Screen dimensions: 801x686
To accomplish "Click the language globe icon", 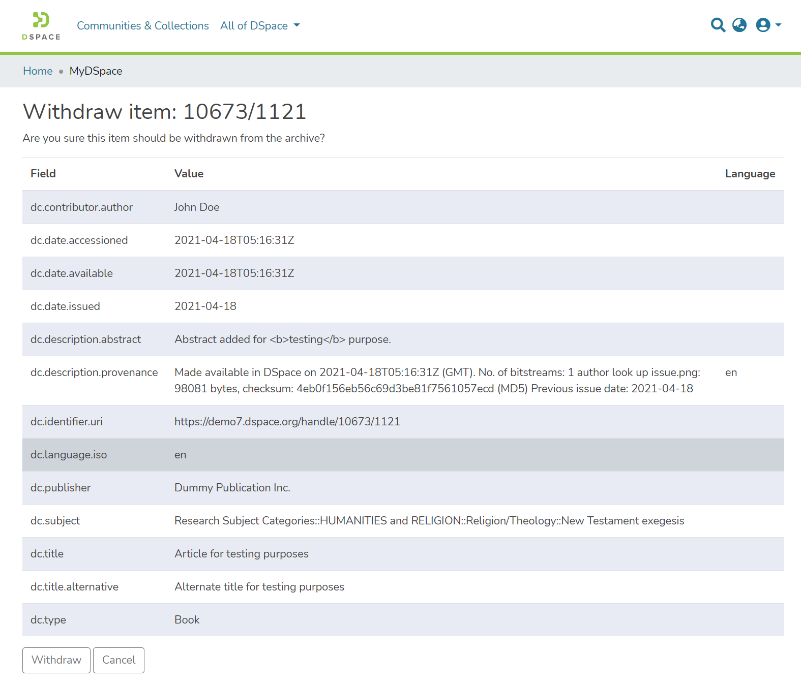I will (740, 25).
